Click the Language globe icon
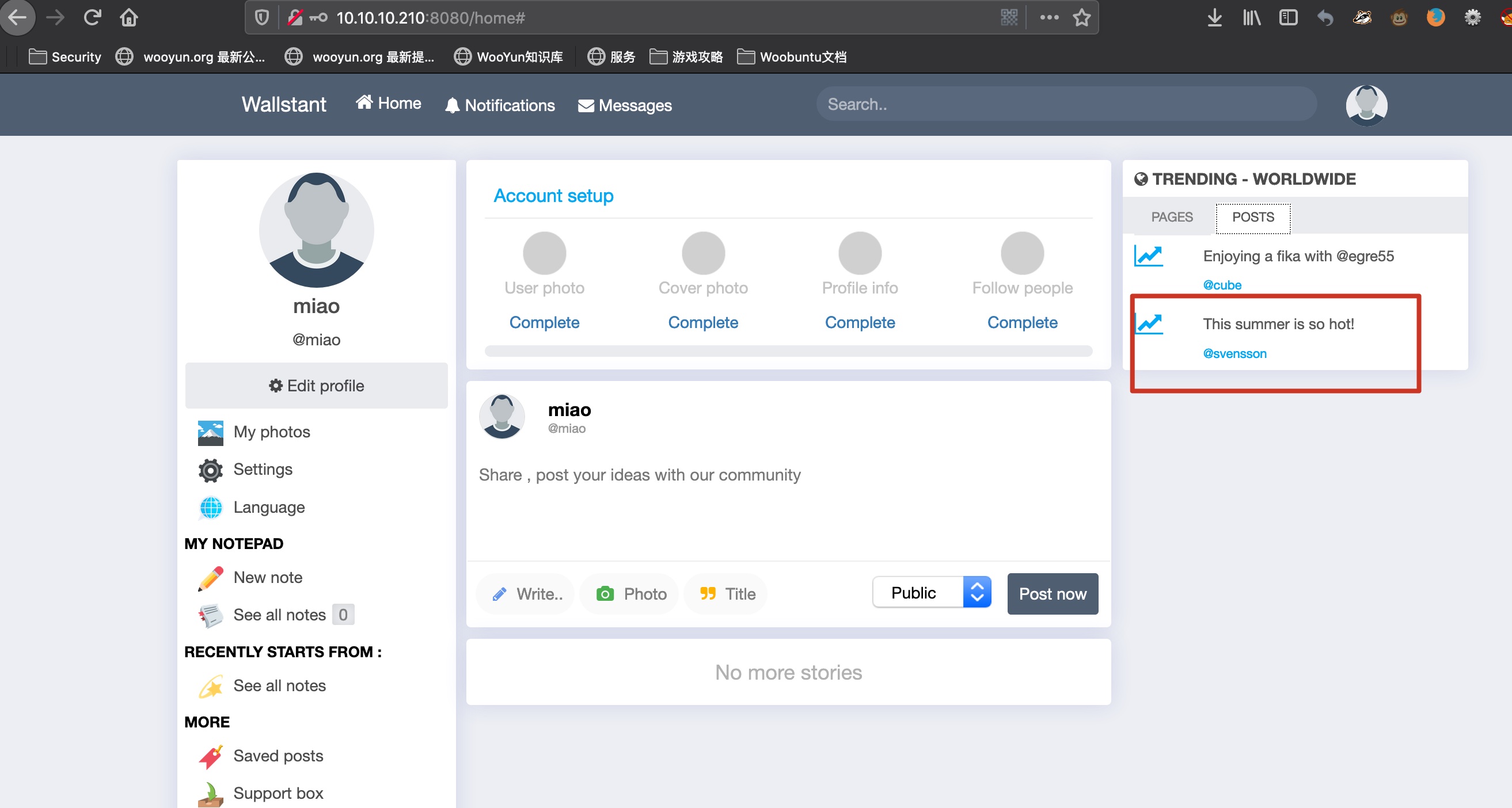 [210, 508]
